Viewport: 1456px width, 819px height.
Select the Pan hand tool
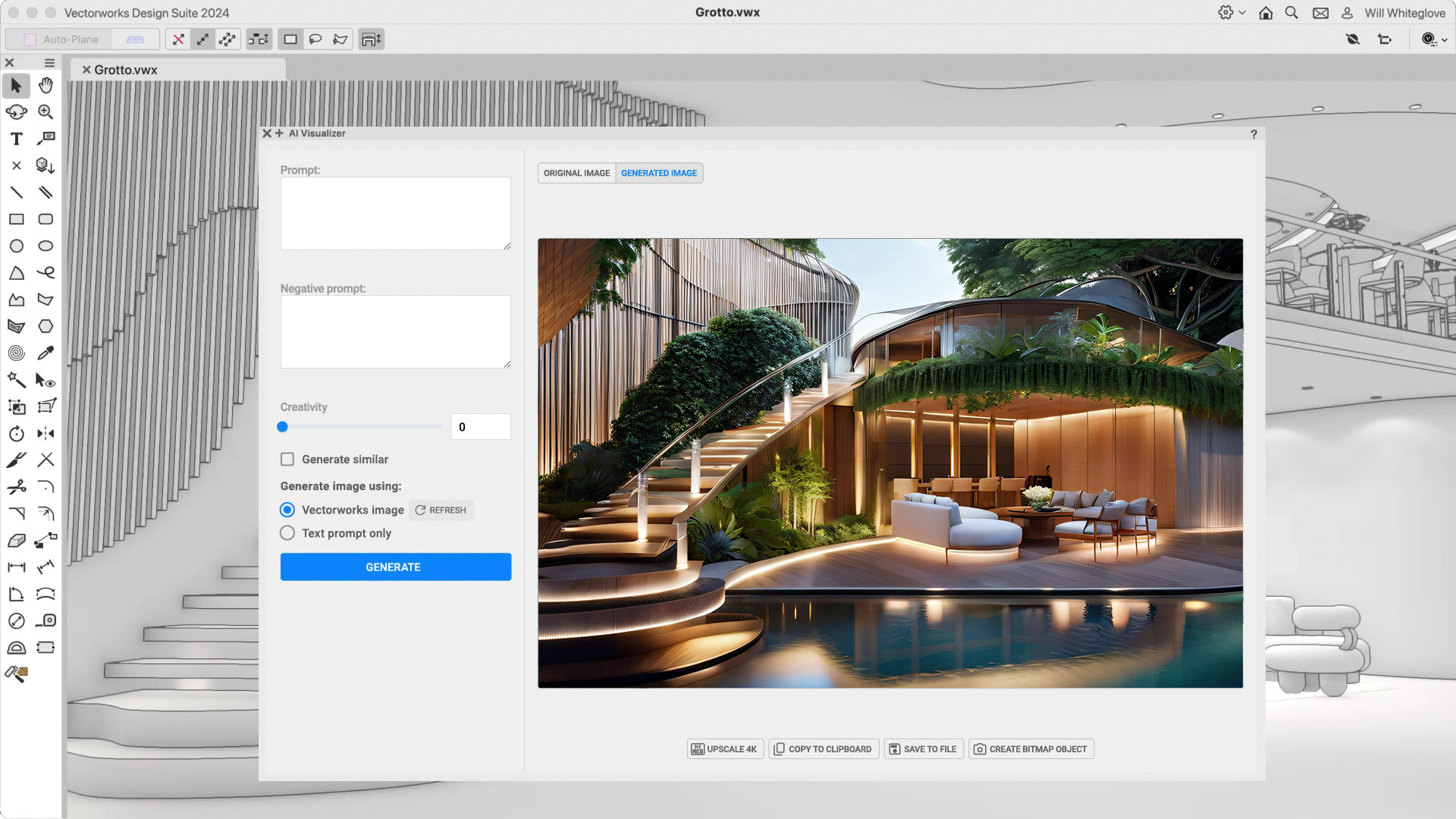pyautogui.click(x=45, y=86)
